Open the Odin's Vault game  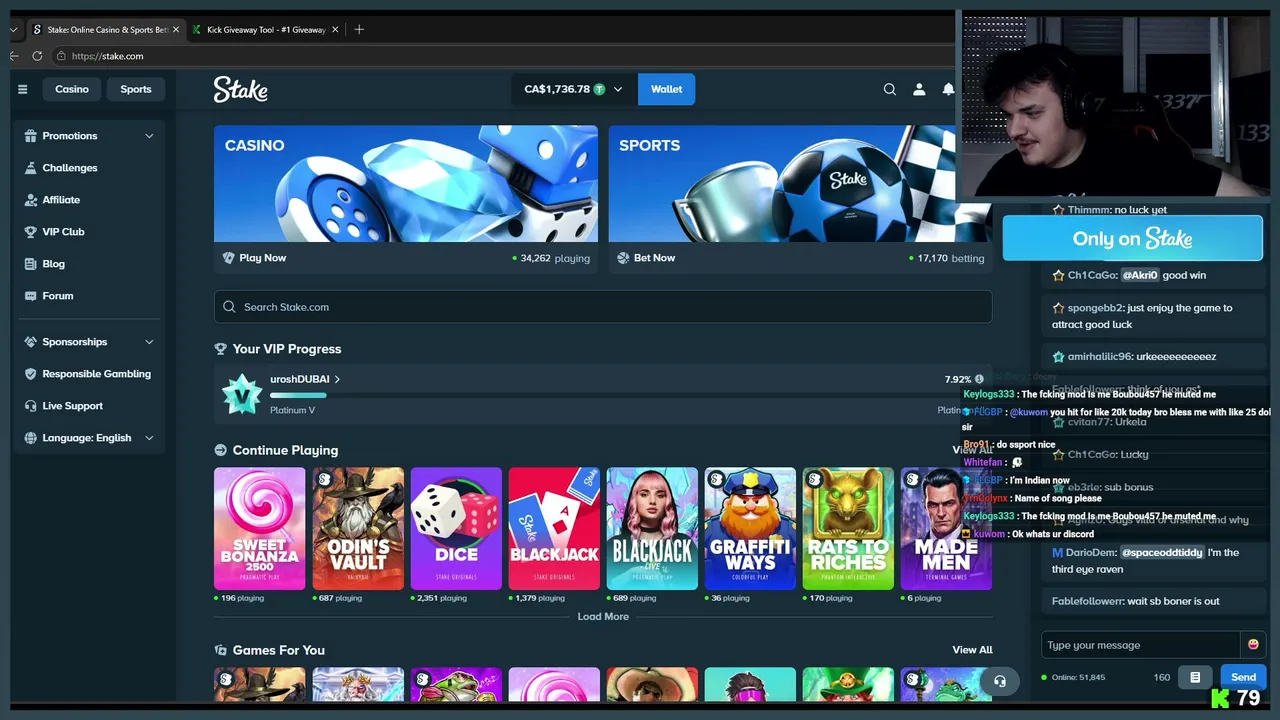click(358, 529)
